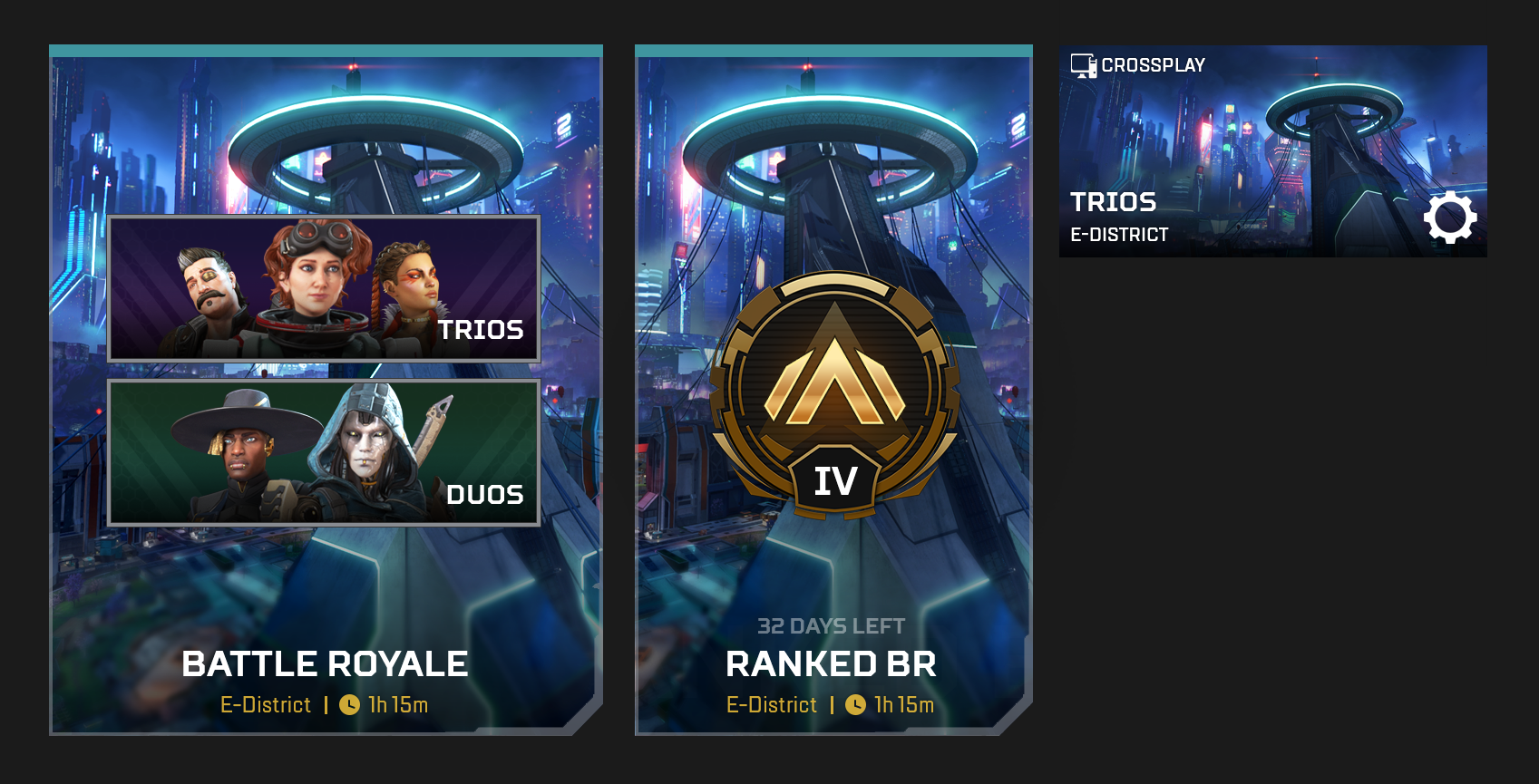Select the Trios mode banner
The width and height of the screenshot is (1539, 784).
click(x=324, y=289)
